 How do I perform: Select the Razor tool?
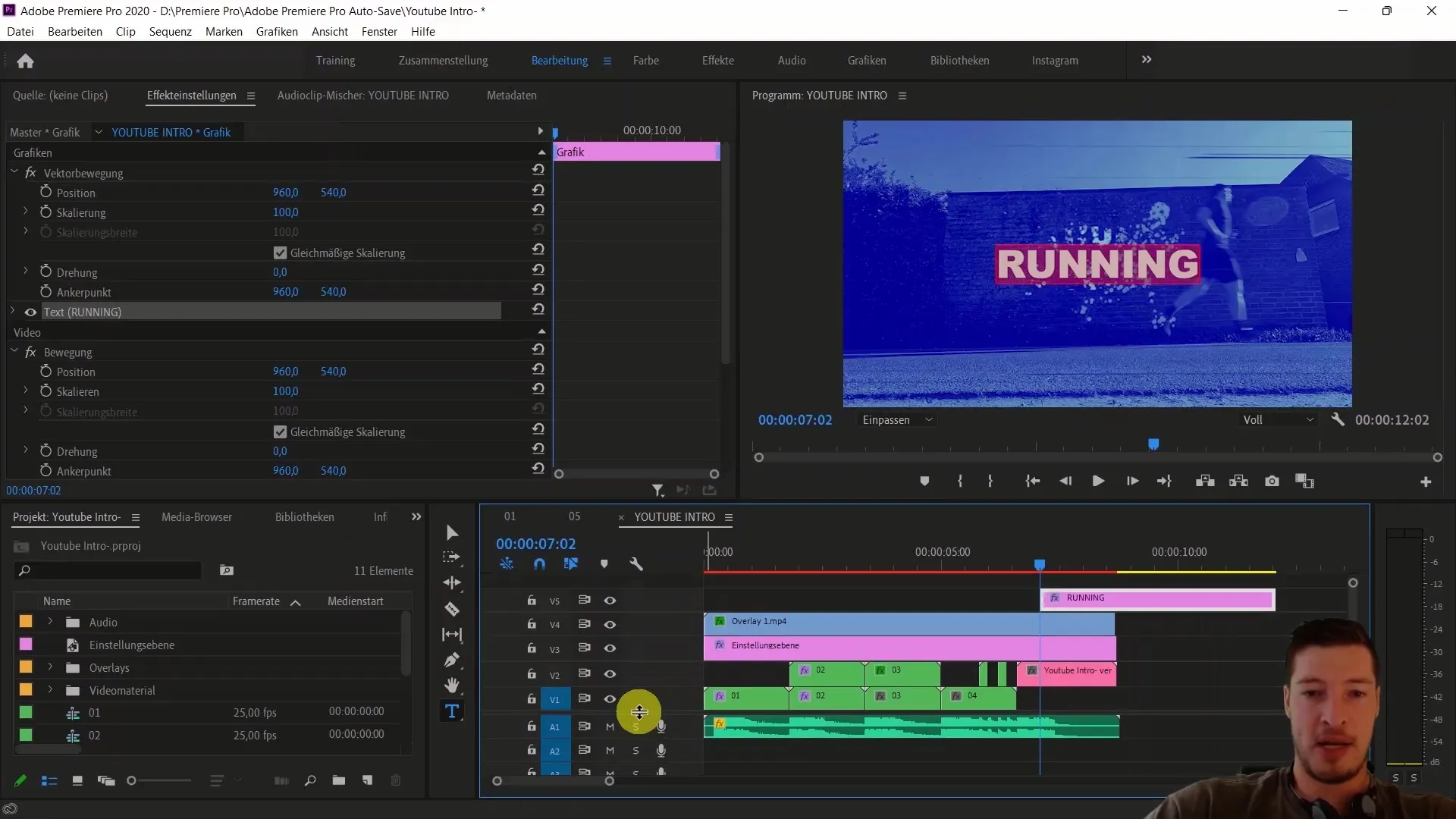[x=452, y=609]
